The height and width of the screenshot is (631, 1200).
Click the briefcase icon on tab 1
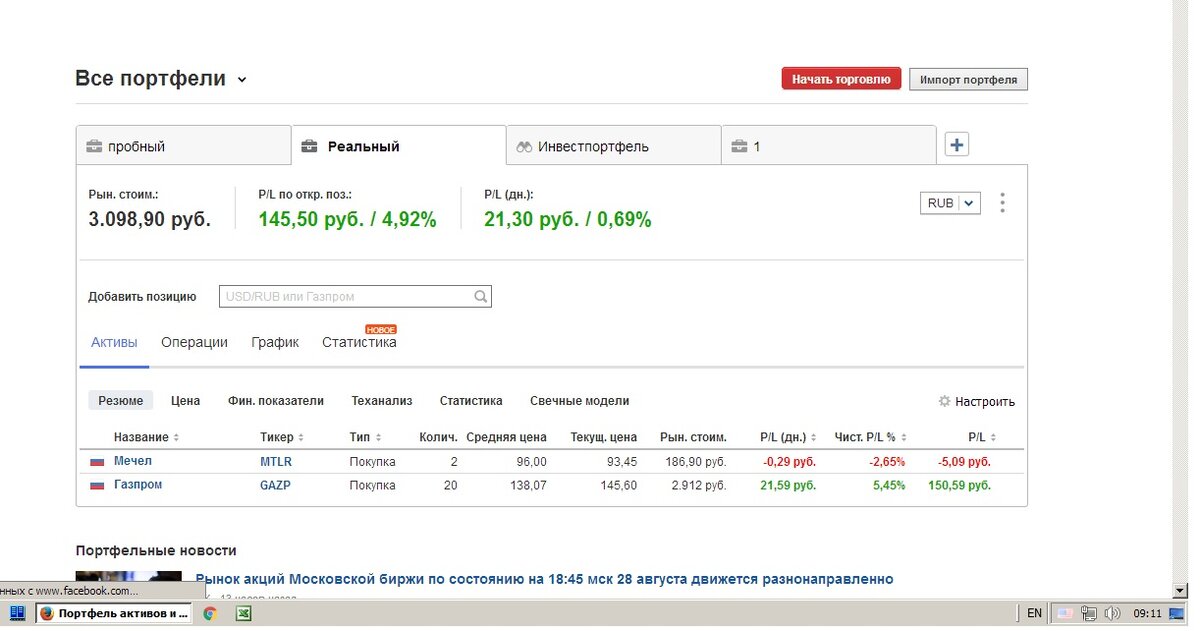[739, 146]
